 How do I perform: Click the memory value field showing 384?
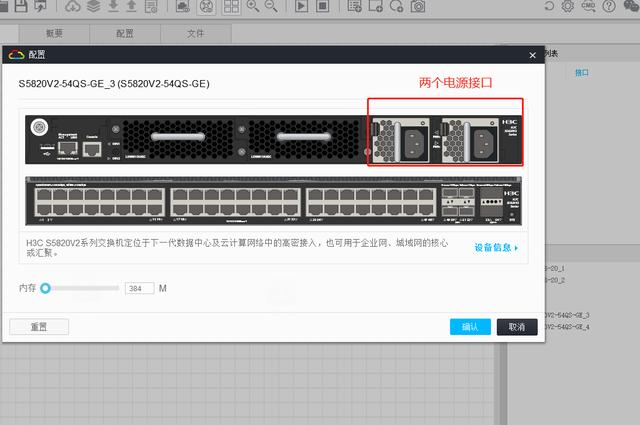click(140, 288)
